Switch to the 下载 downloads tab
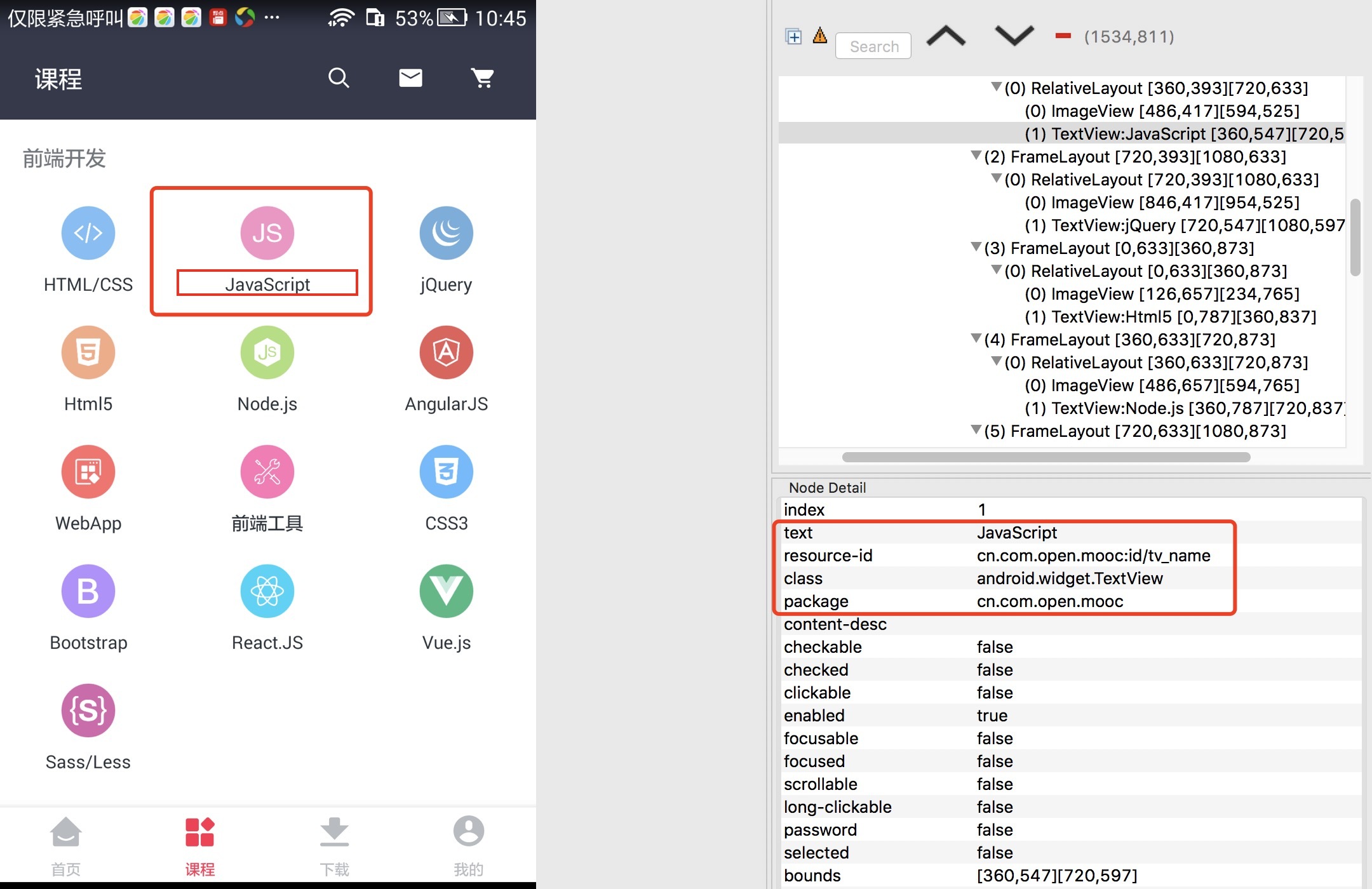 coord(335,846)
